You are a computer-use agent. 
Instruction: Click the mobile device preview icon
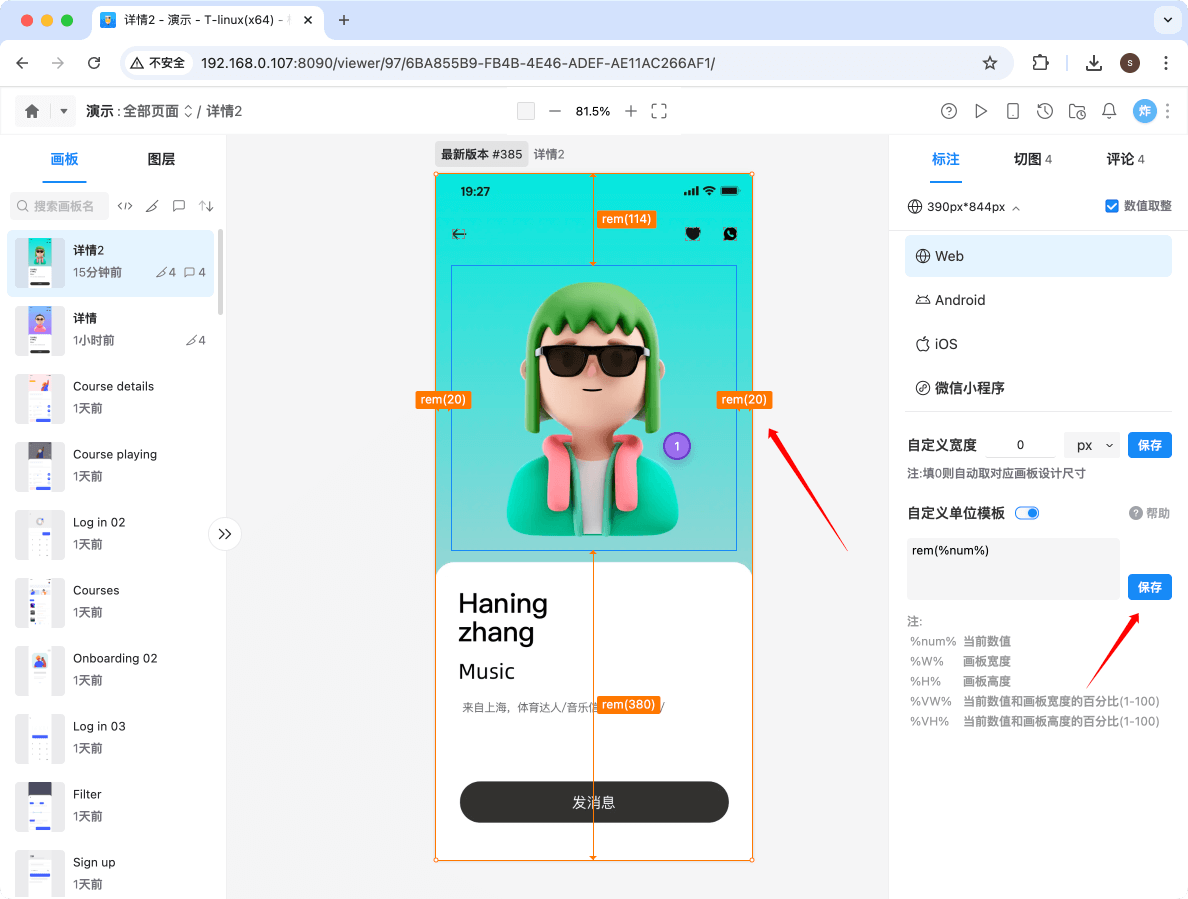[1013, 111]
